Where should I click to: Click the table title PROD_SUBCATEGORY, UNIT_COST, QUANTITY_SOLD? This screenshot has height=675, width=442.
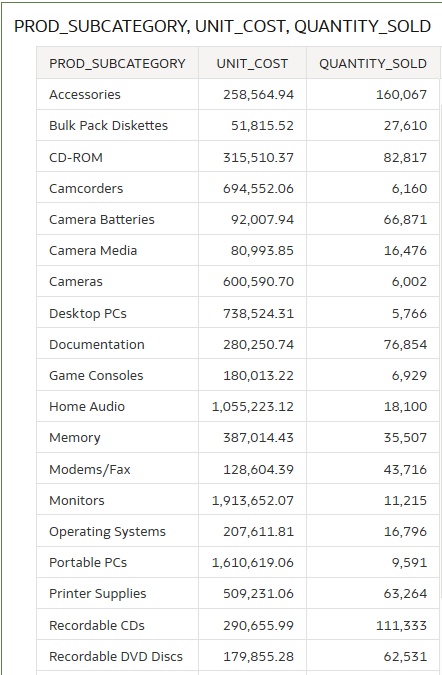point(222,26)
